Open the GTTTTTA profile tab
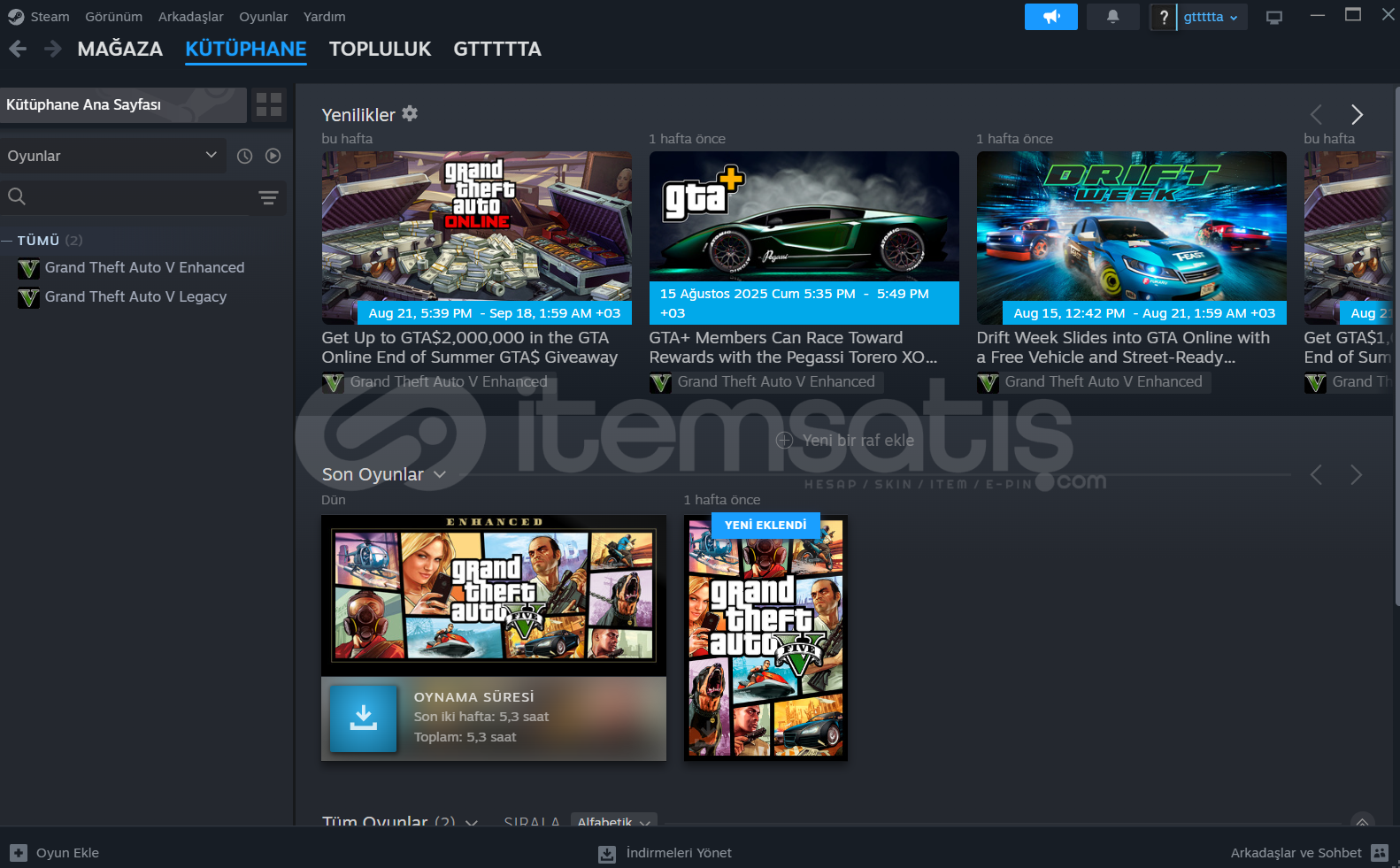1400x868 pixels. pyautogui.click(x=497, y=49)
